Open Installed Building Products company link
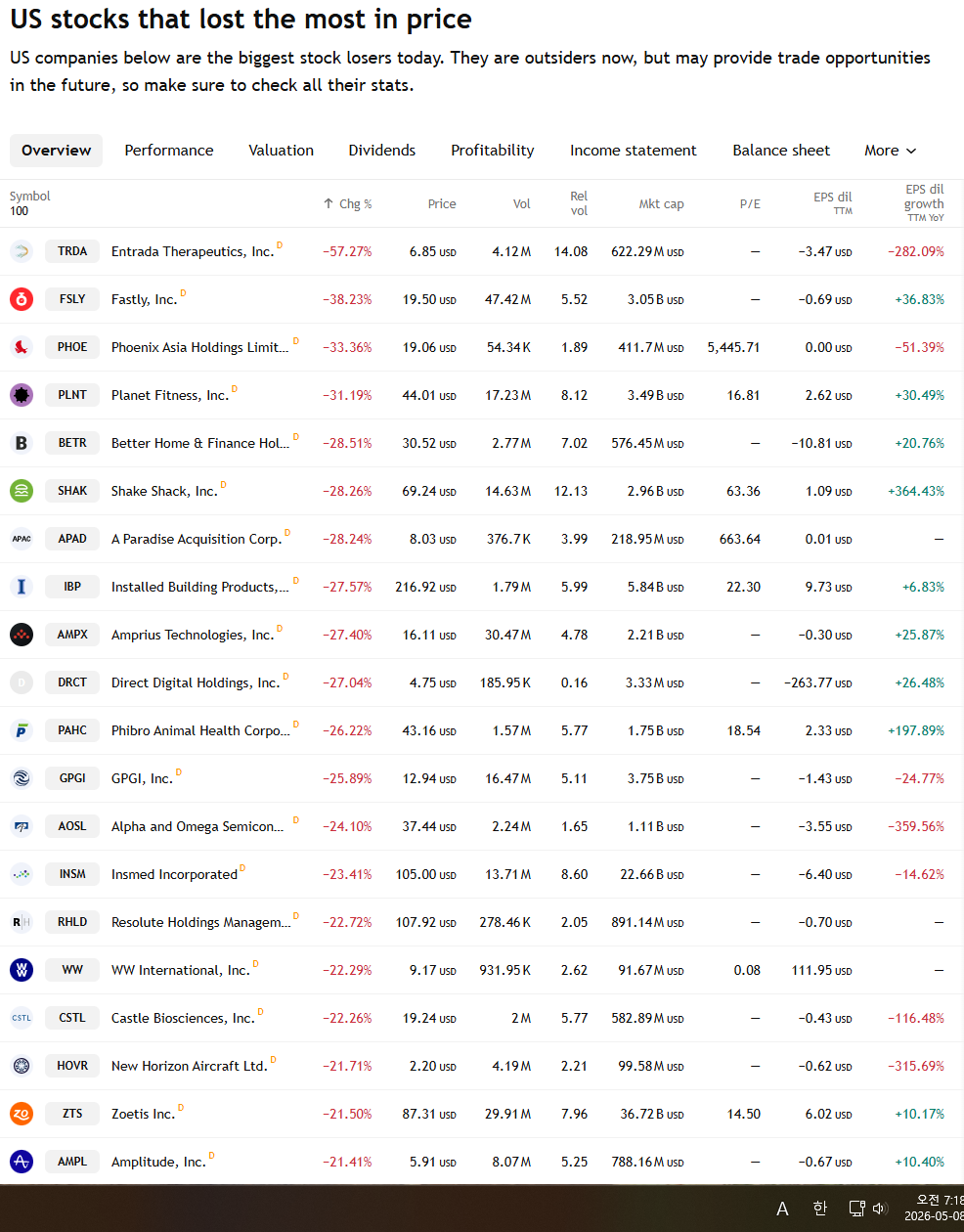 [x=200, y=587]
